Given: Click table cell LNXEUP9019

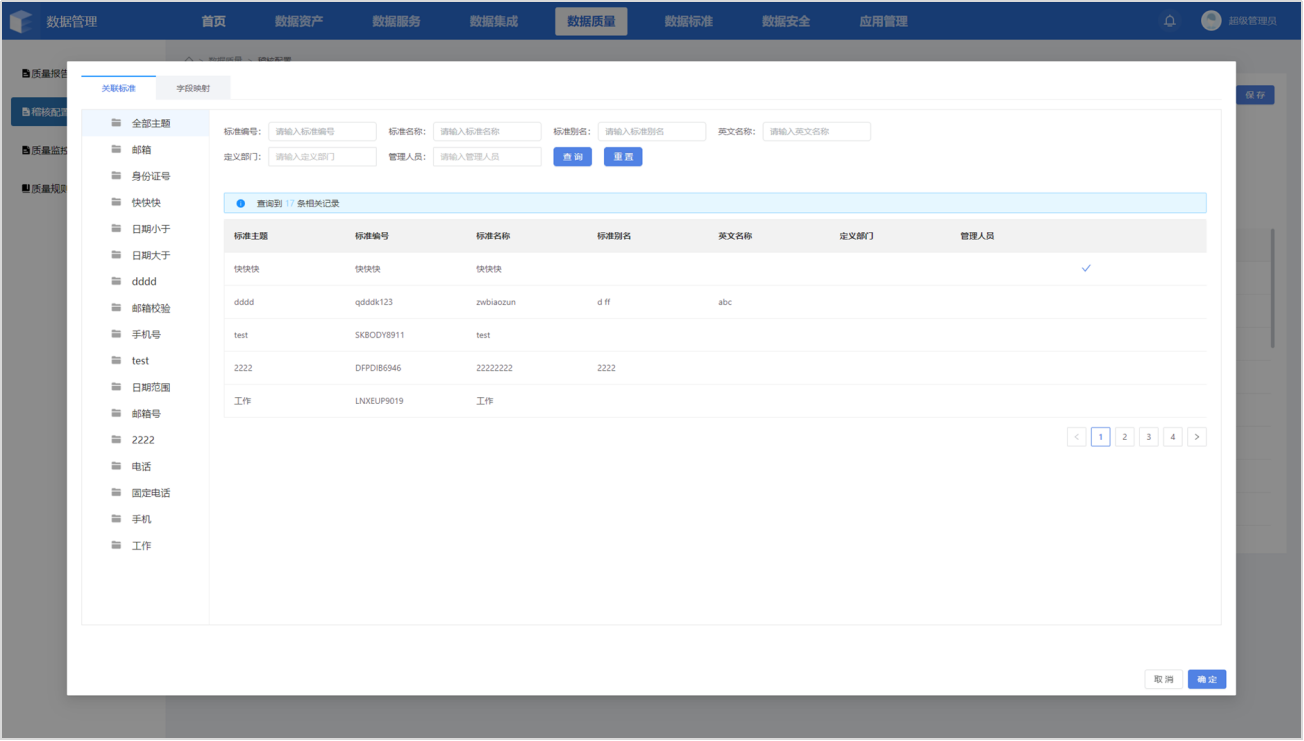Looking at the screenshot, I should 379,401.
